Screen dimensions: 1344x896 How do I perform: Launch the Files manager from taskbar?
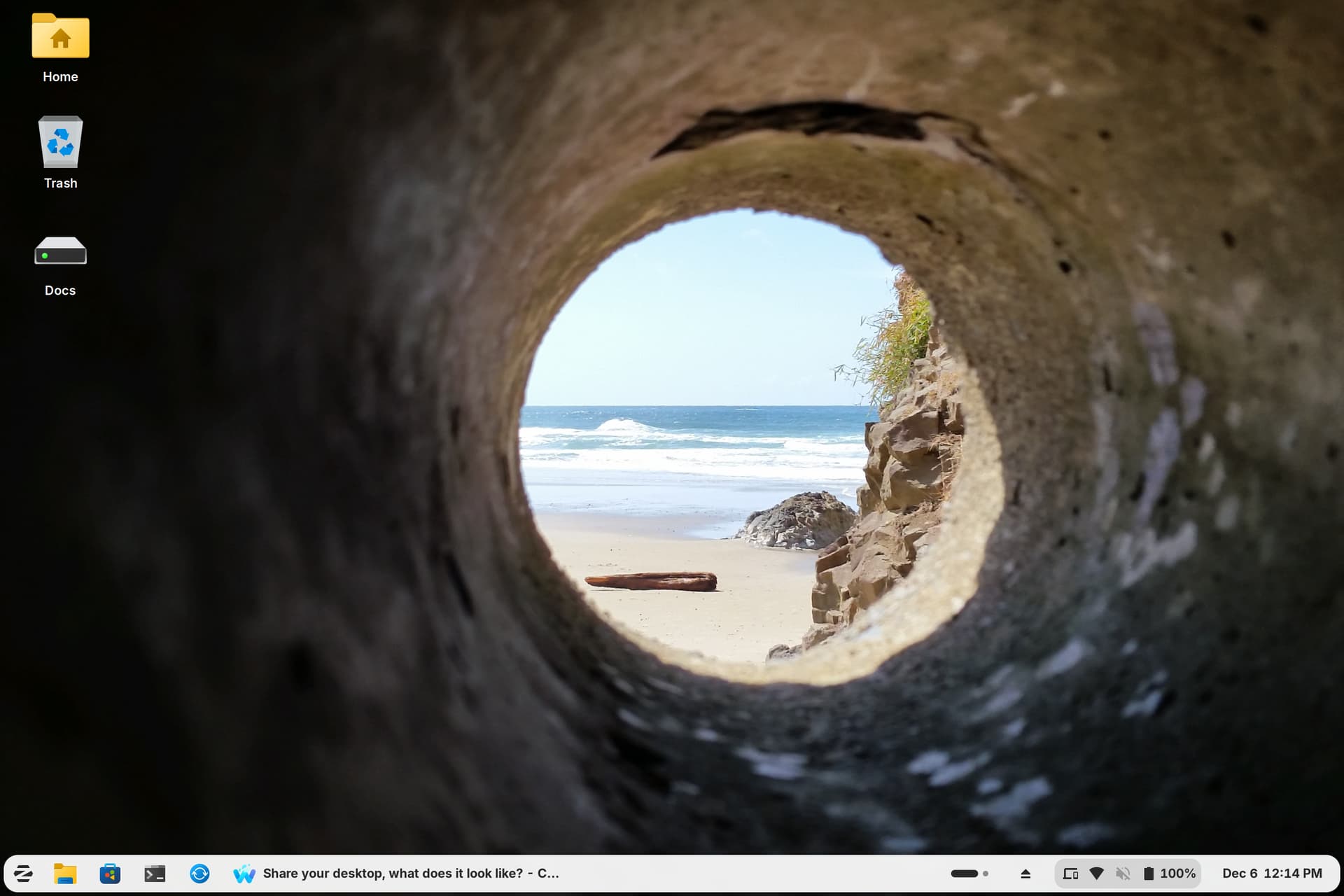coord(65,873)
